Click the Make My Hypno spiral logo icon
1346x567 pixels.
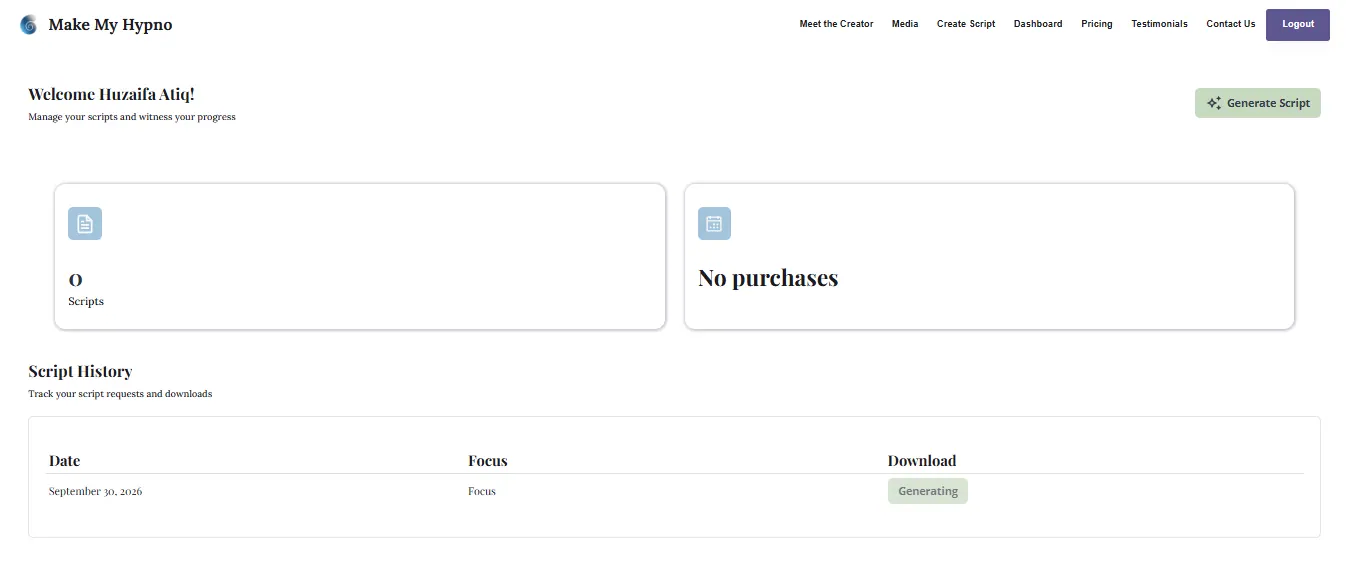[29, 25]
